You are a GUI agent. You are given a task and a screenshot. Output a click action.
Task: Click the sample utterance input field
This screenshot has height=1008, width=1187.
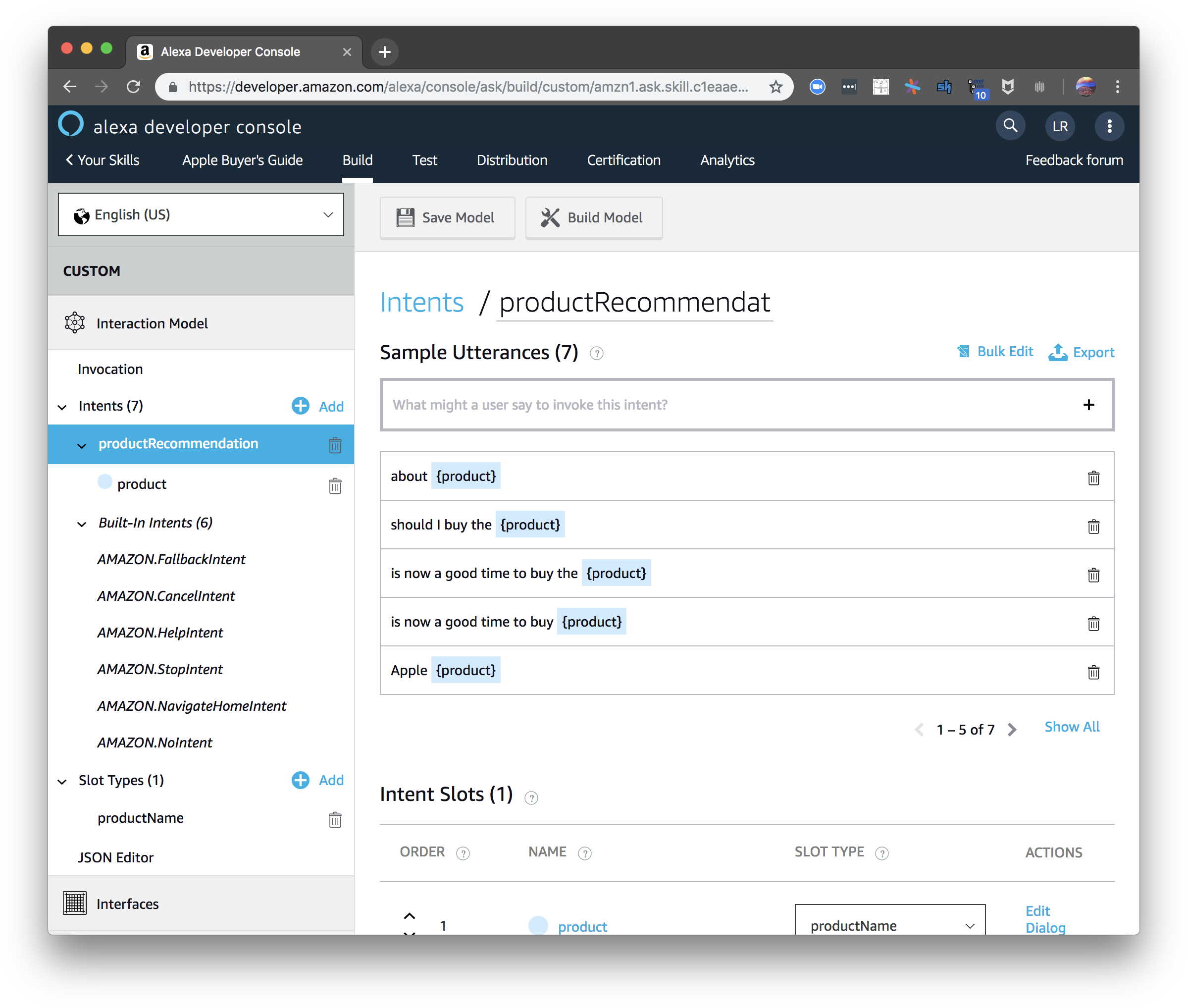point(747,405)
